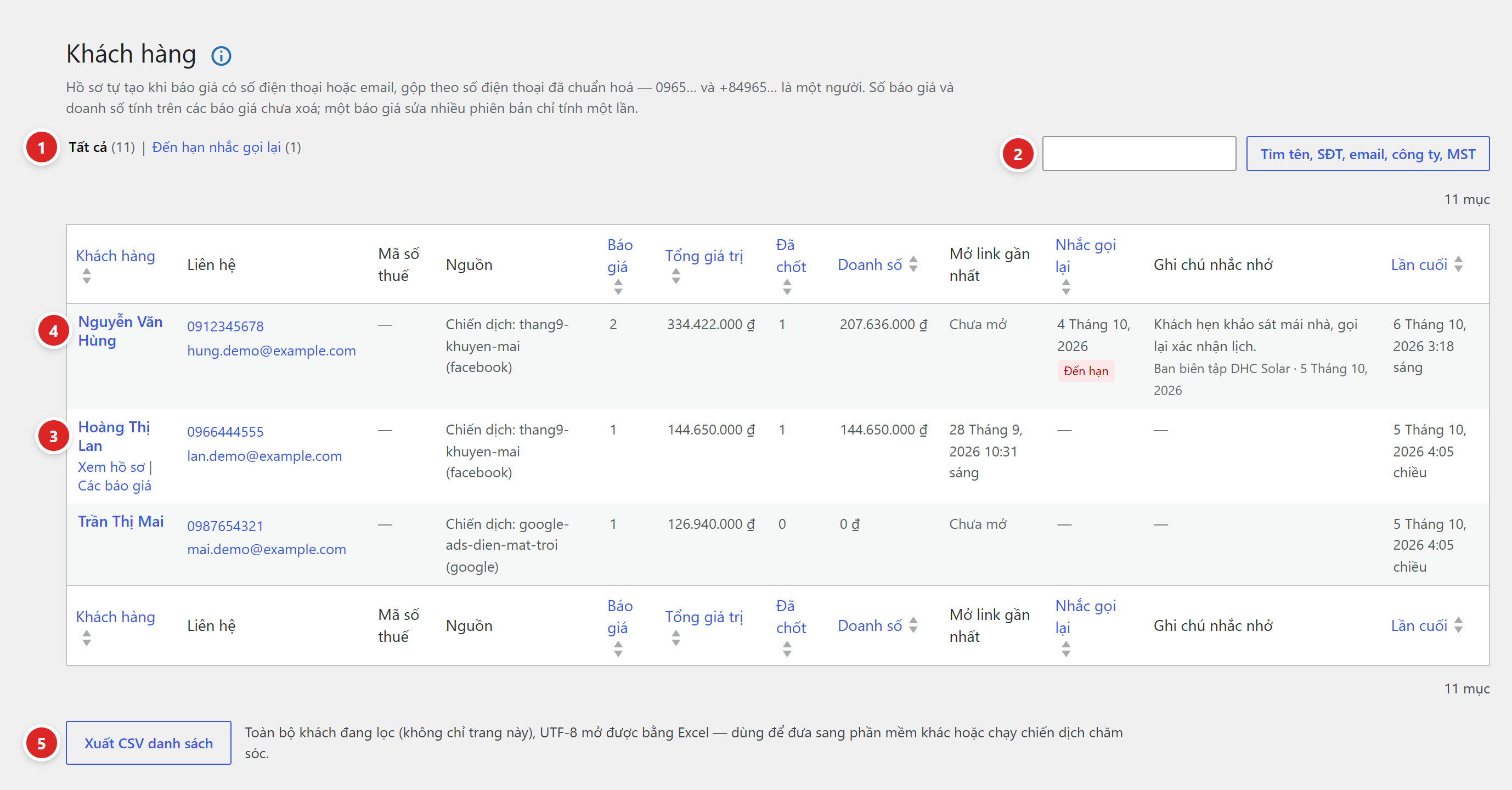
Task: Click source google-ads-dien-mat-troi cell
Action: click(x=507, y=545)
